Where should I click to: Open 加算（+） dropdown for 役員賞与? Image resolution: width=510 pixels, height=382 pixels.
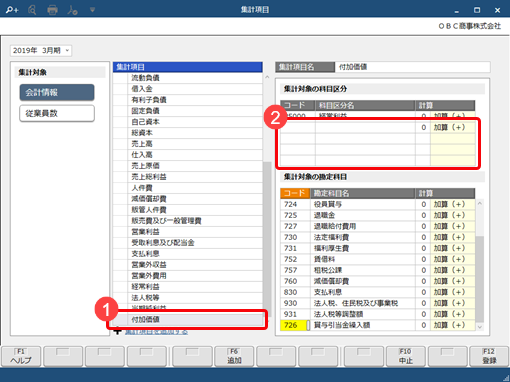[x=453, y=204]
